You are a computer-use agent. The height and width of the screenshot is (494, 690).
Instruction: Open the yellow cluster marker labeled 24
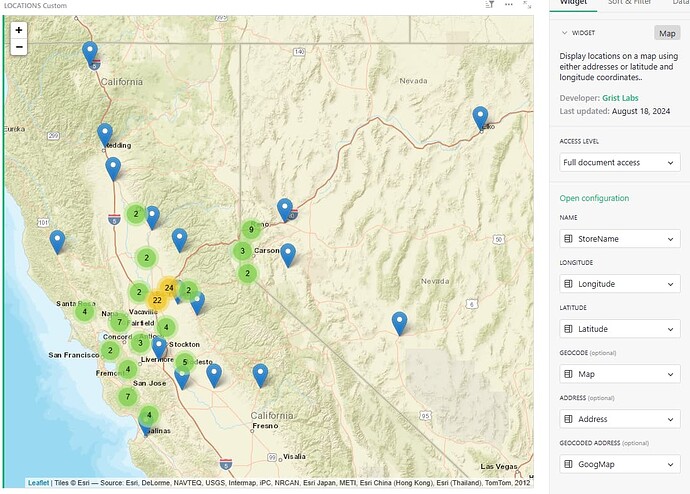(169, 288)
